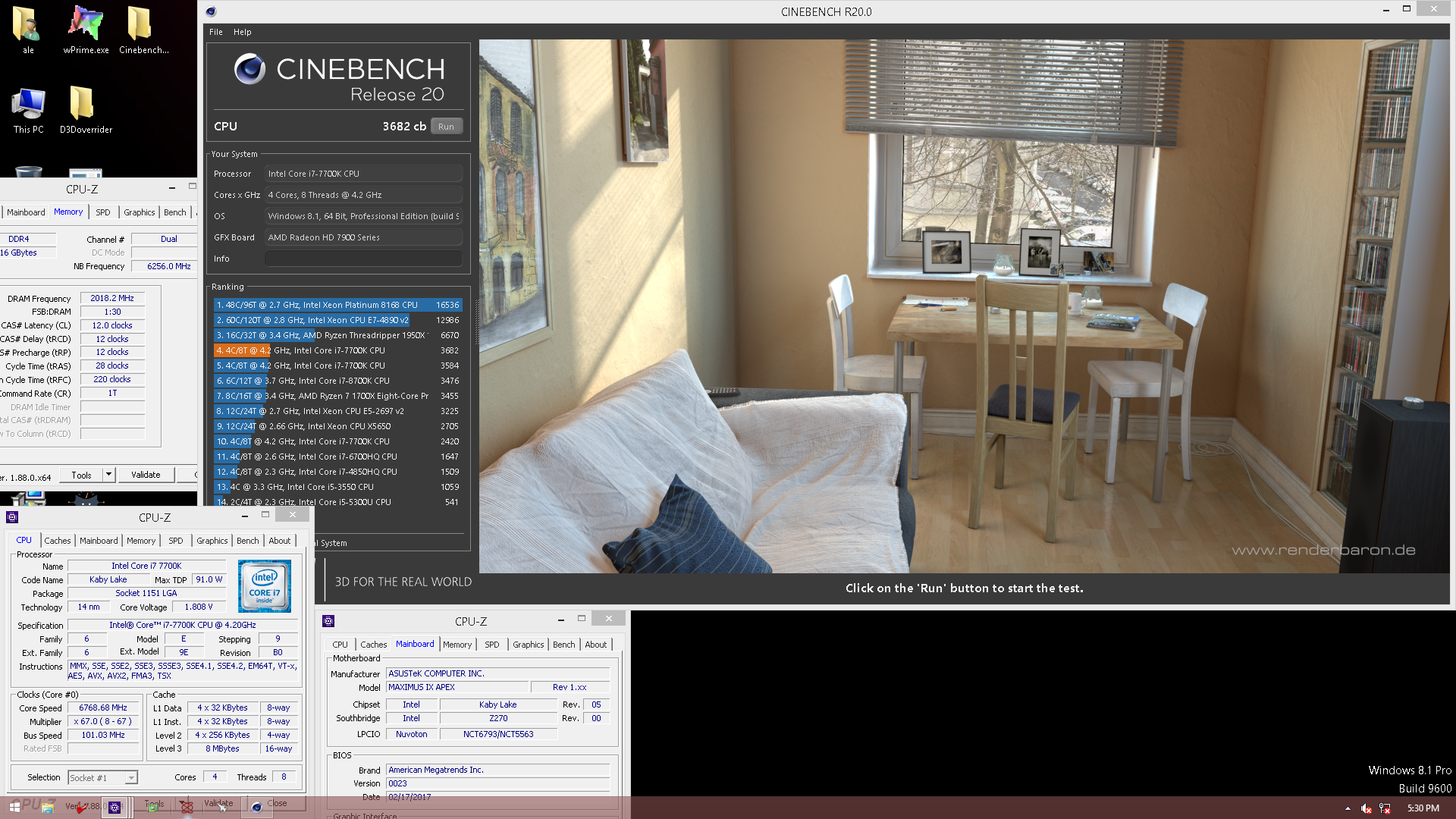Open the Cinebench folder on desktop
This screenshot has width=1456, height=819.
(x=143, y=29)
